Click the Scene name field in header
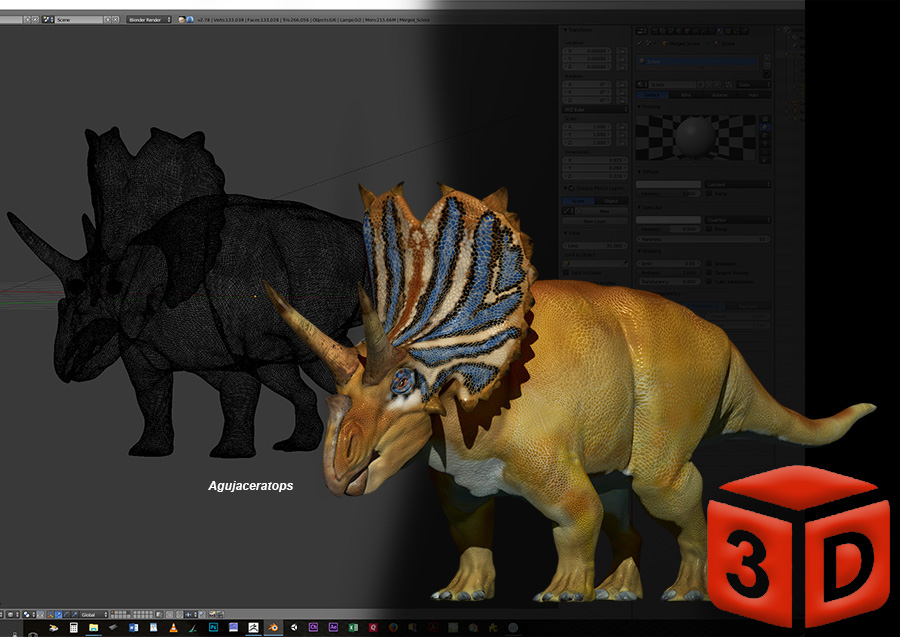This screenshot has width=900, height=637. tap(79, 19)
